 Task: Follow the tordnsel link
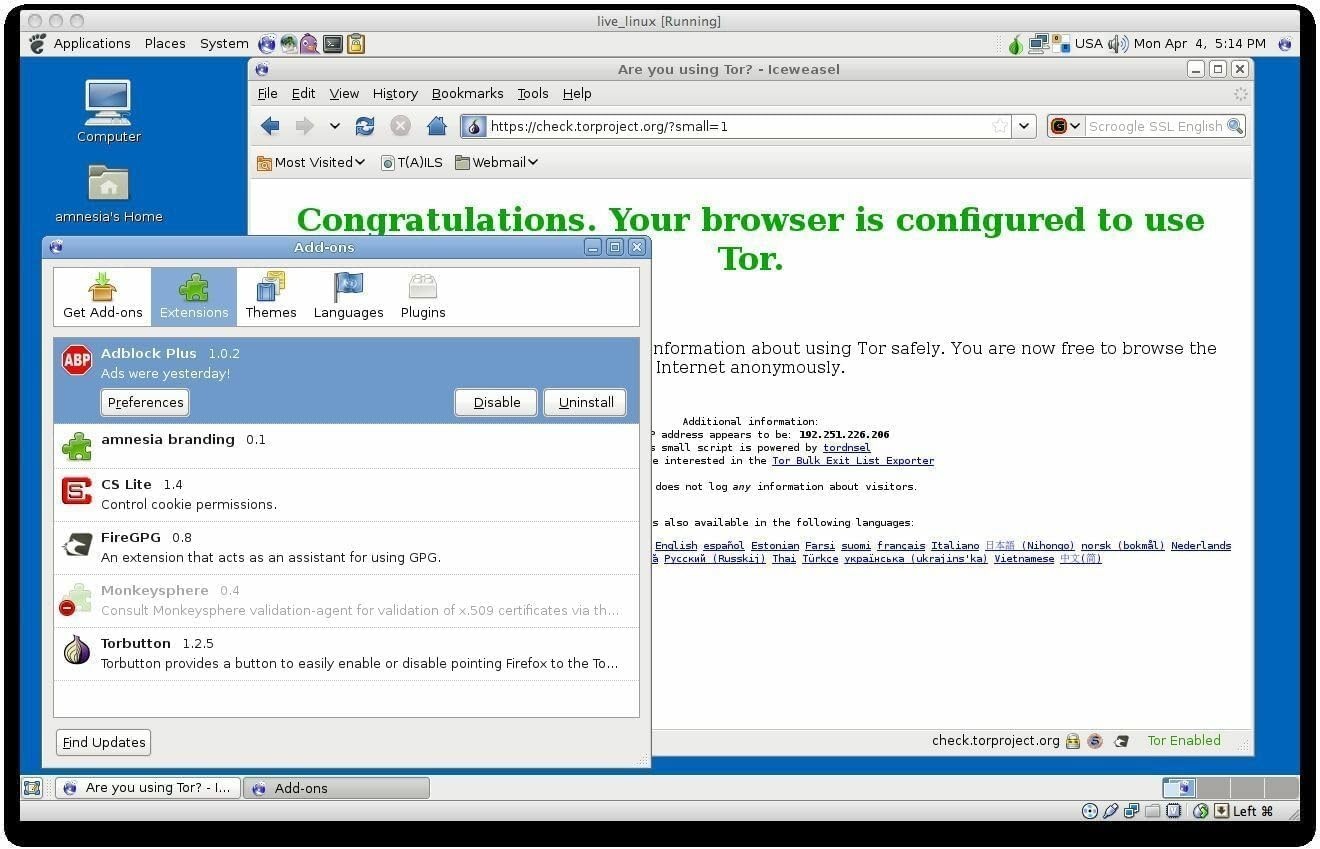coord(846,447)
